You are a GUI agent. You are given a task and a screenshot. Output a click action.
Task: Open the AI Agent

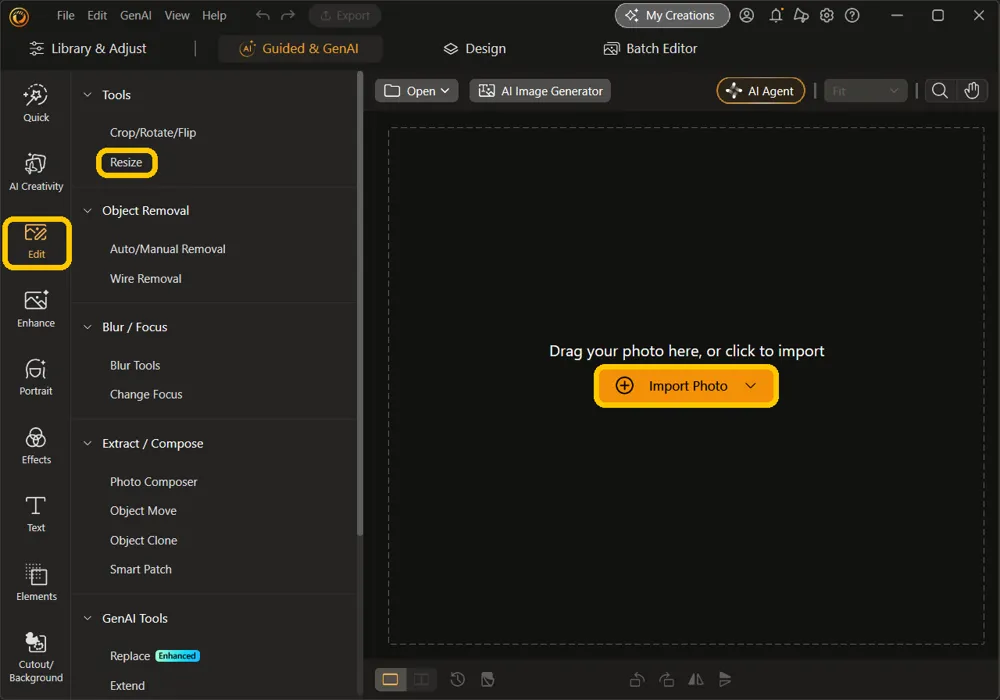760,91
